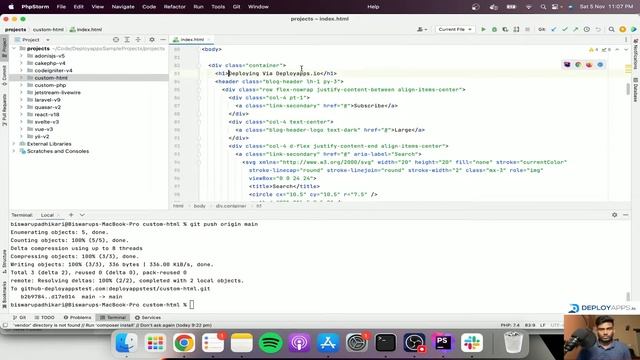This screenshot has height=360, width=640.
Task: Open Slack from the macOS Dock
Action: pos(472,343)
